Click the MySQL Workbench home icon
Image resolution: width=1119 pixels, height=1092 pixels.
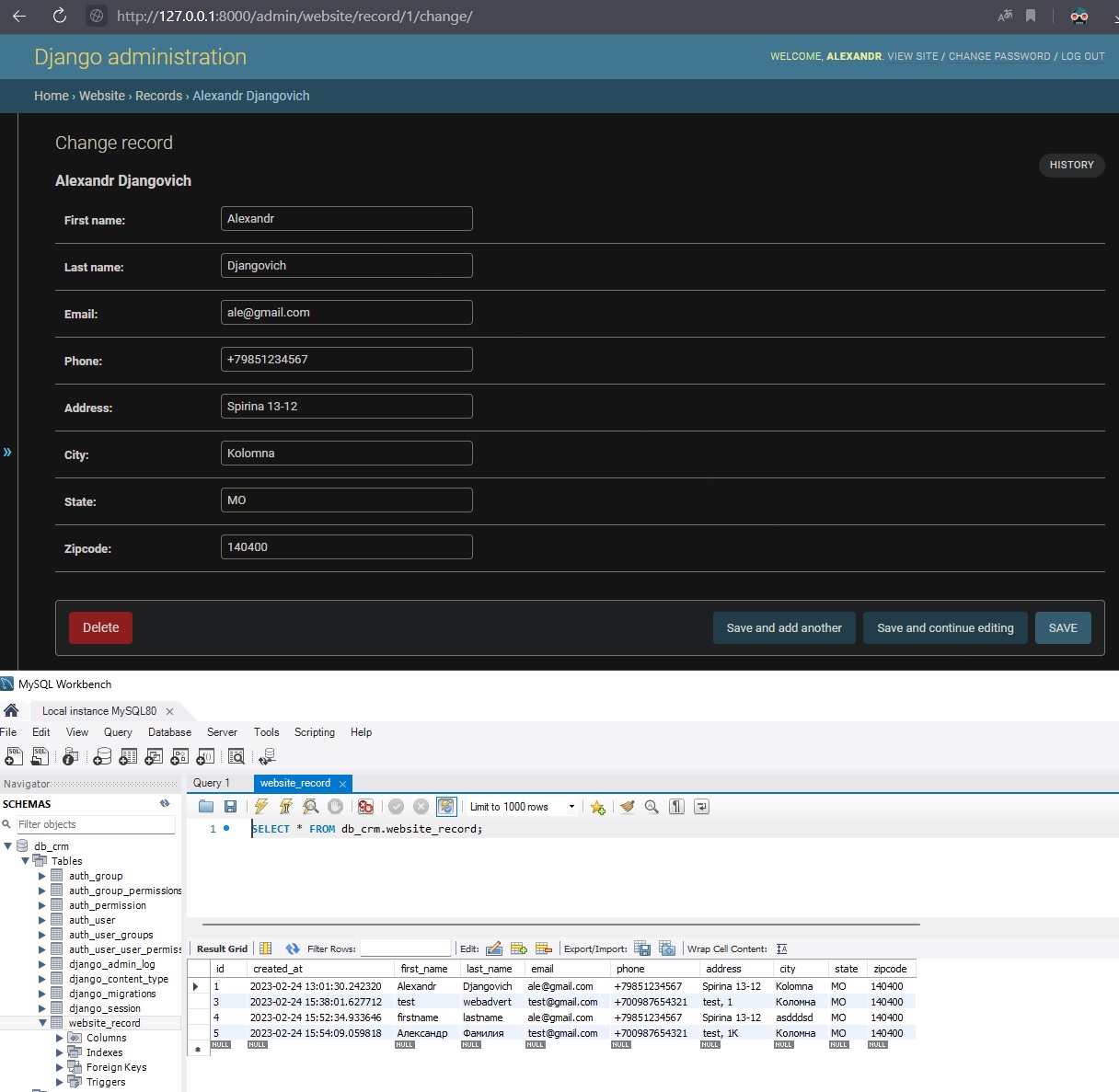click(11, 710)
